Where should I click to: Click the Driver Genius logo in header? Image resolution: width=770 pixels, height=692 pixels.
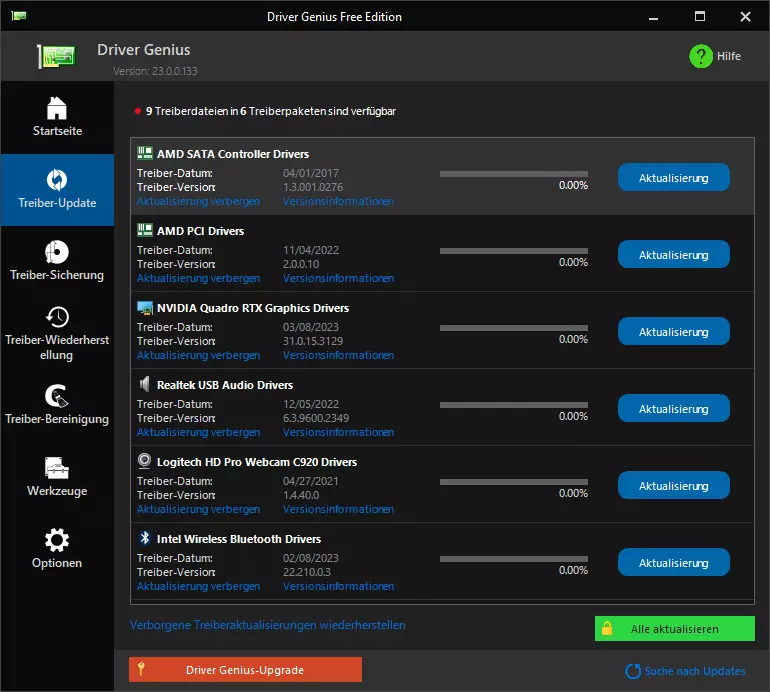56,56
